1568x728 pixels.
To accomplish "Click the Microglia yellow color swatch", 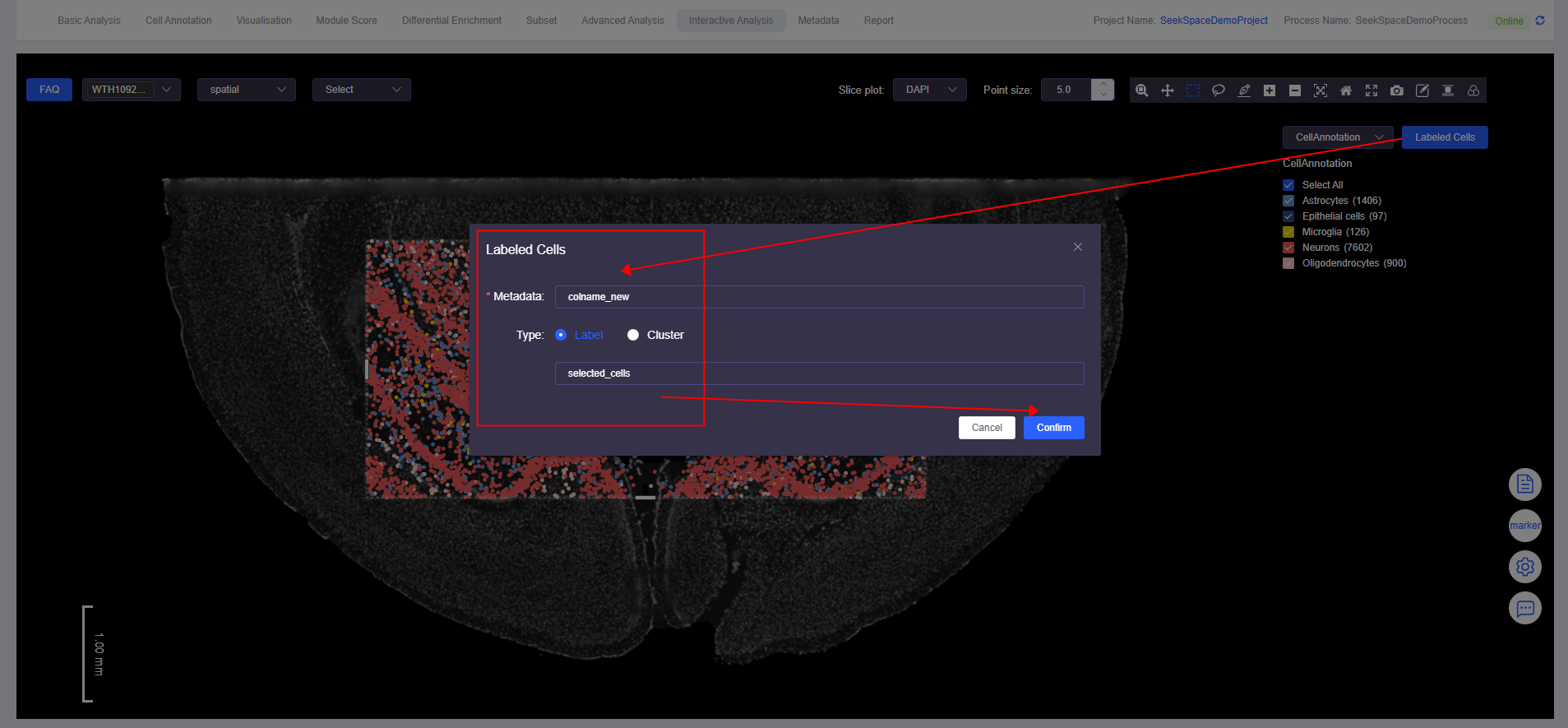I will point(1288,232).
